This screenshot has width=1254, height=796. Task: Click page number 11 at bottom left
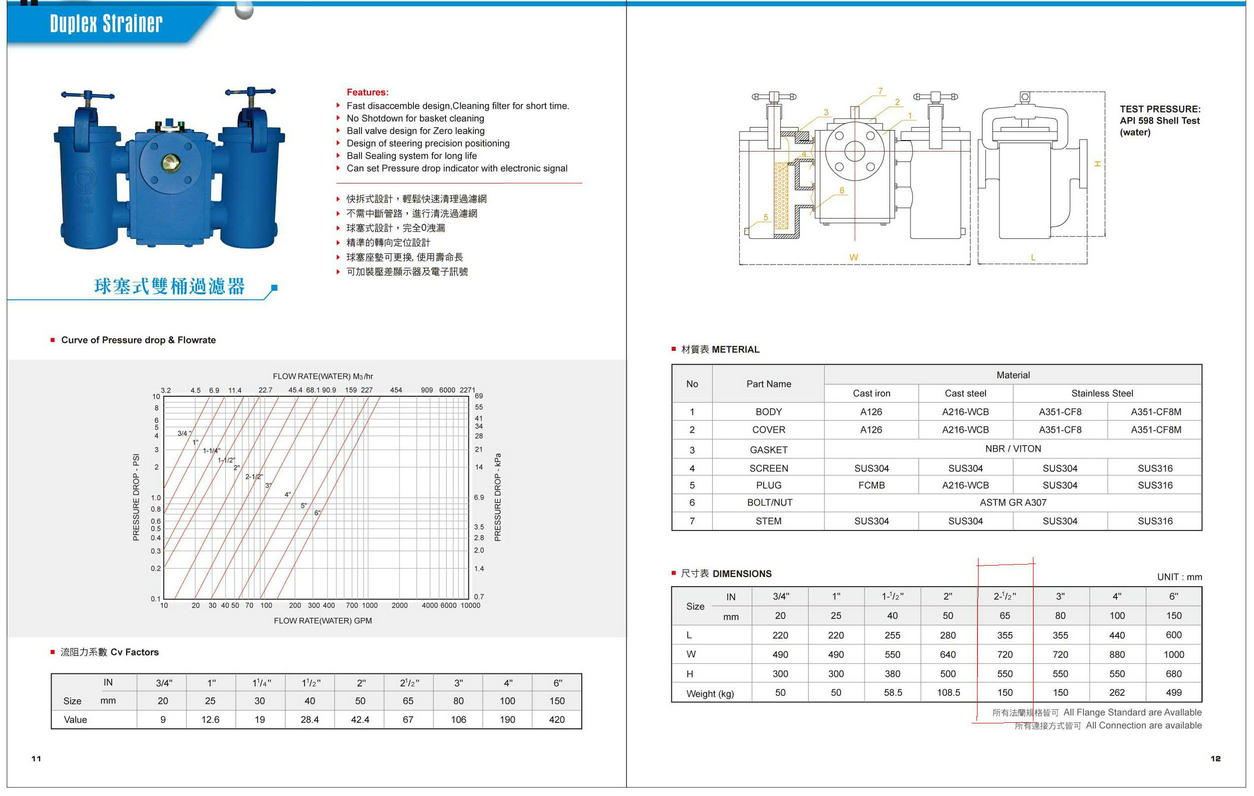click(36, 759)
